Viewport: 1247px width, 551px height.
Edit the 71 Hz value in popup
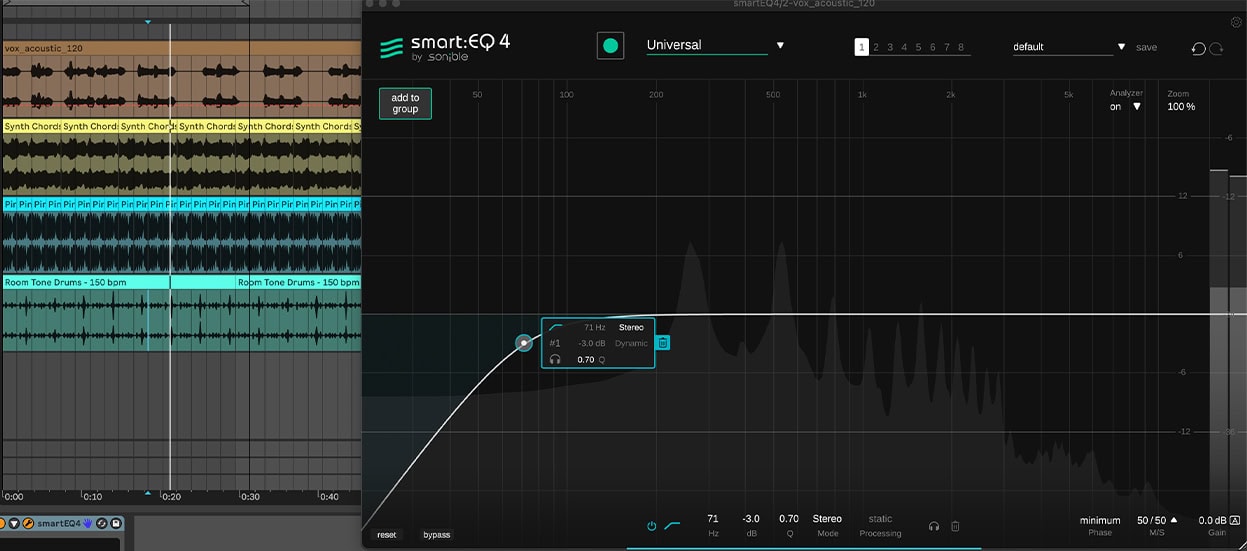pos(594,327)
